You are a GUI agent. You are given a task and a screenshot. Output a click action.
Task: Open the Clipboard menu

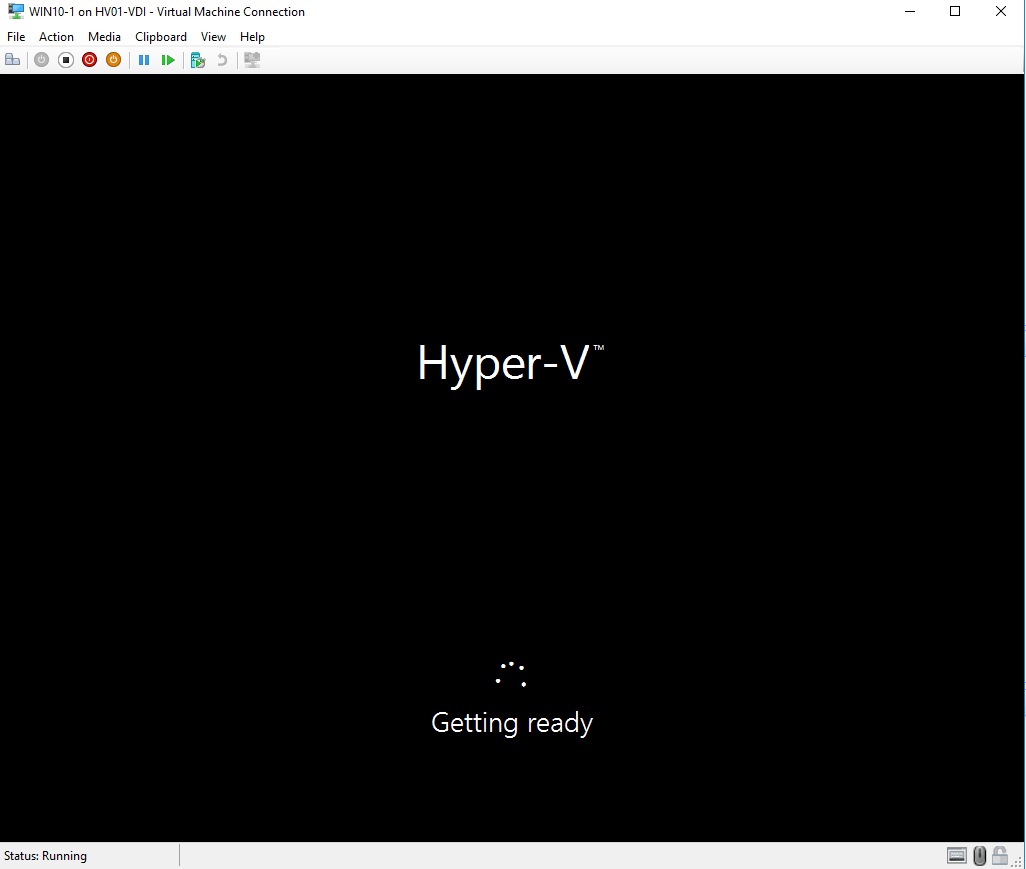(160, 36)
